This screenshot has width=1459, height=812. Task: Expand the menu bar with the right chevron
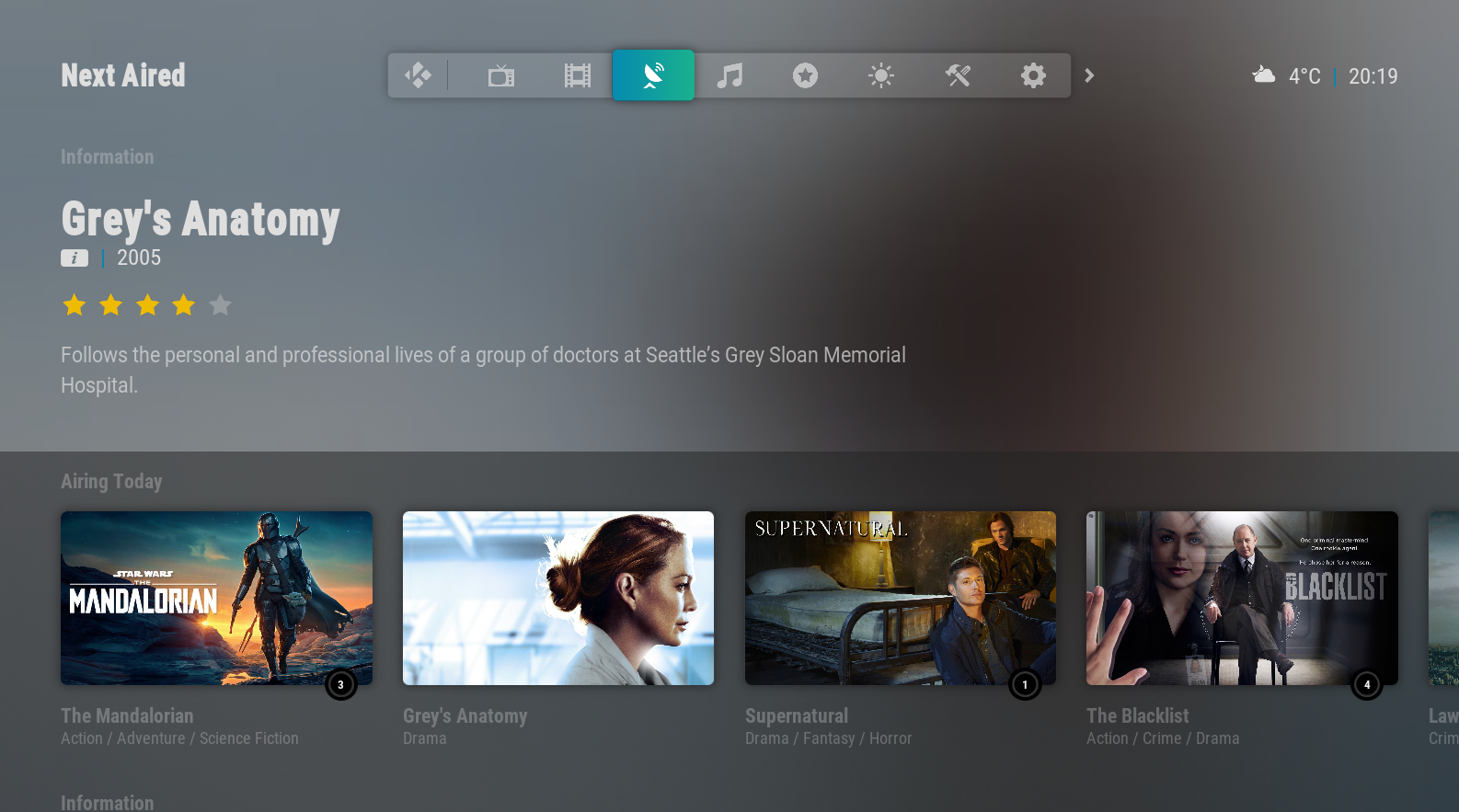(1089, 75)
